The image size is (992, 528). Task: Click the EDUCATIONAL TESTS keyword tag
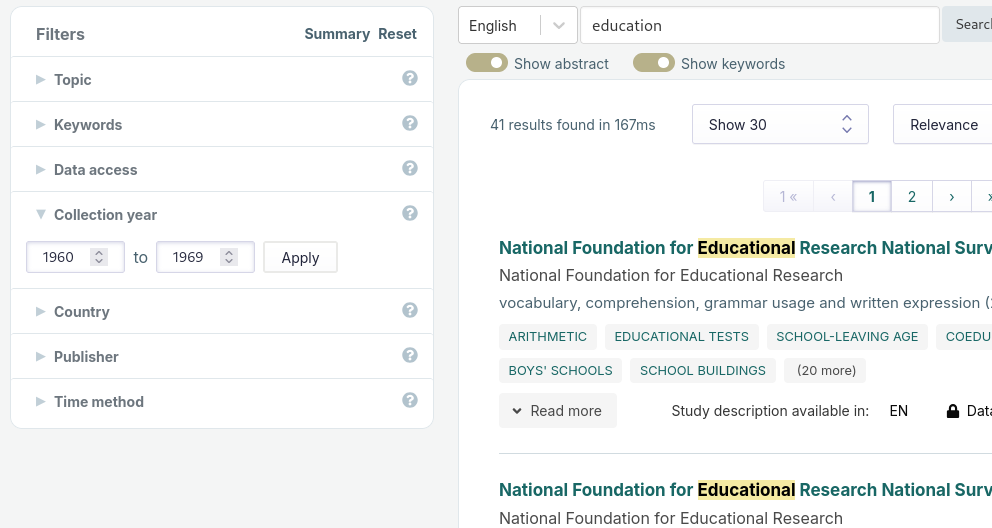tap(681, 337)
